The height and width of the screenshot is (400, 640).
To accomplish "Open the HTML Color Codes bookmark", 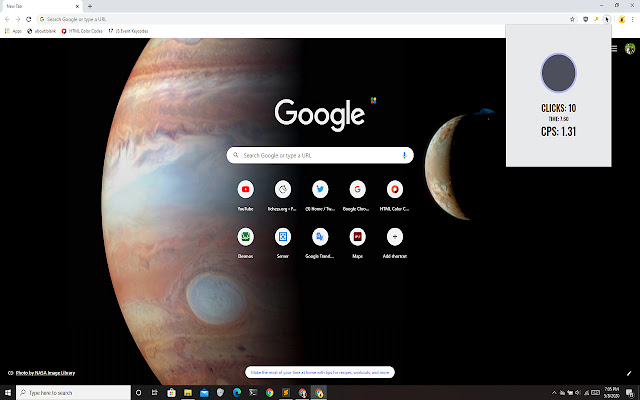I will tap(82, 31).
